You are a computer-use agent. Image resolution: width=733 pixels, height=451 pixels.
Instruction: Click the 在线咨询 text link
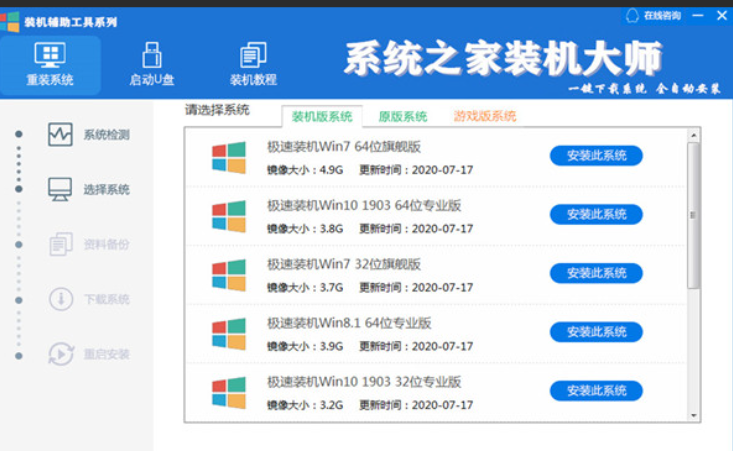tap(662, 15)
